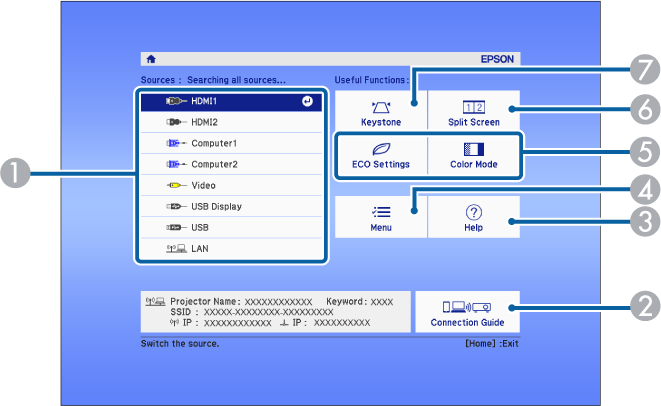Select the HDMI2 source
661x406 pixels.
[231, 122]
